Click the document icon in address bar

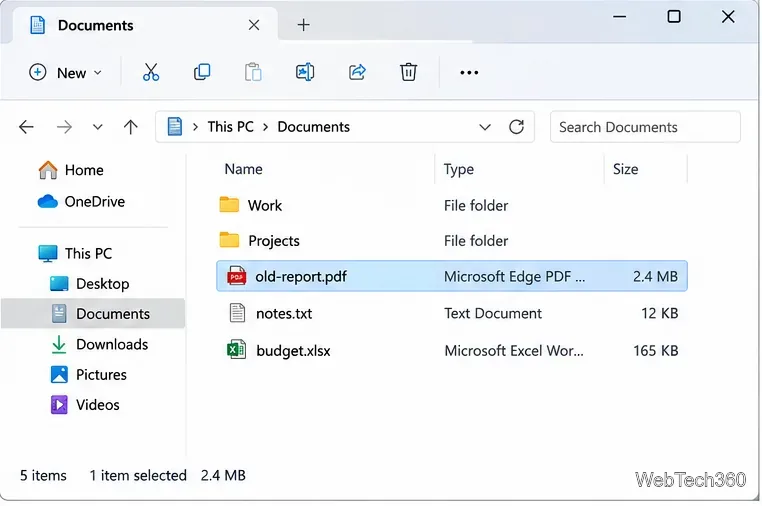(174, 126)
